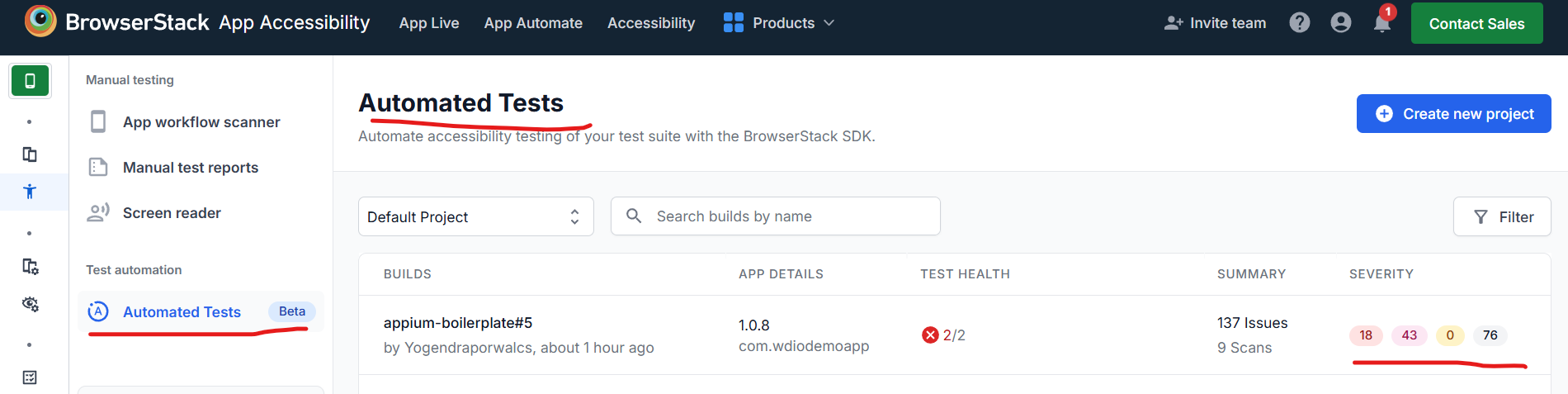Screen dimensions: 1568x394
Task: Open the Default Project dropdown
Action: point(476,216)
